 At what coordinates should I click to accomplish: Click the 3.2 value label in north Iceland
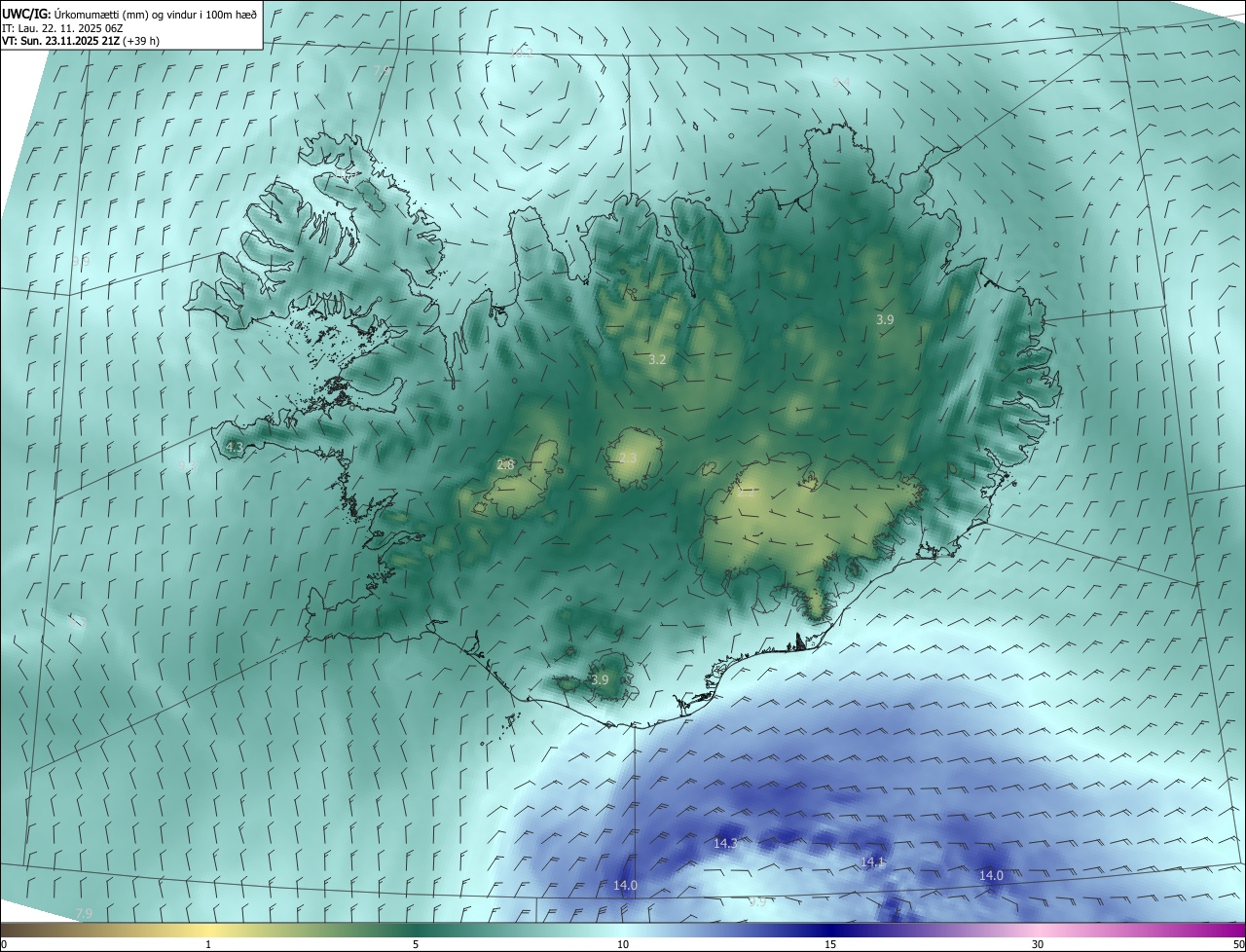coord(657,360)
